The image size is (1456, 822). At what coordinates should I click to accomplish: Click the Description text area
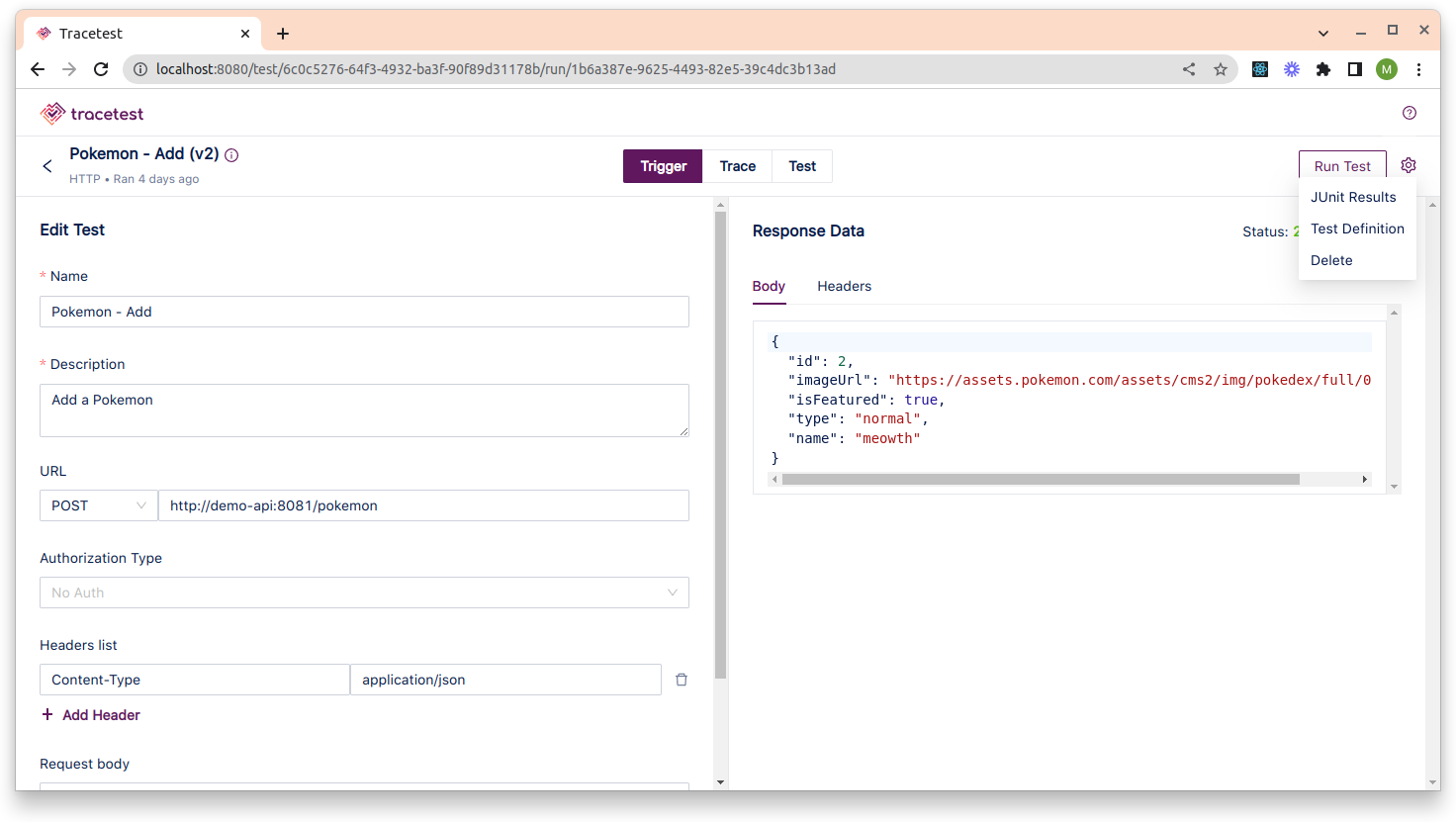pos(364,411)
